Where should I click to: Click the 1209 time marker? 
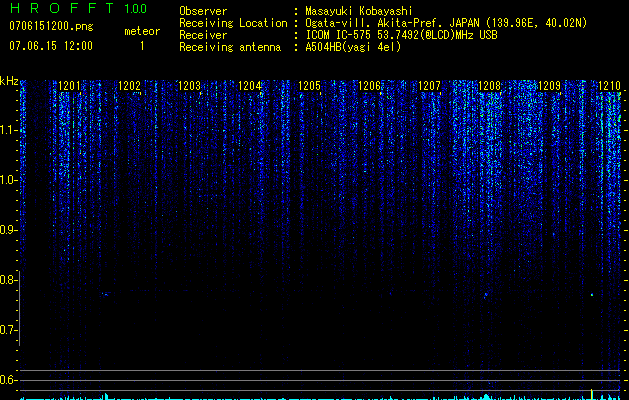coord(549,85)
